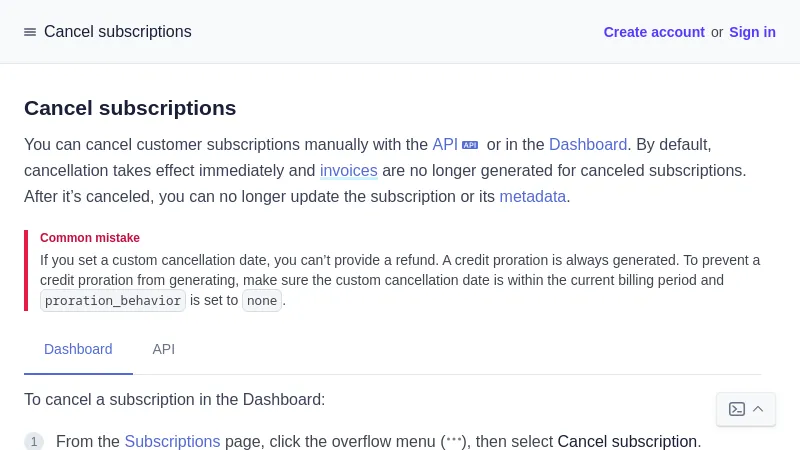Viewport: 800px width, 450px height.
Task: Click the Sign in link
Action: coord(752,32)
